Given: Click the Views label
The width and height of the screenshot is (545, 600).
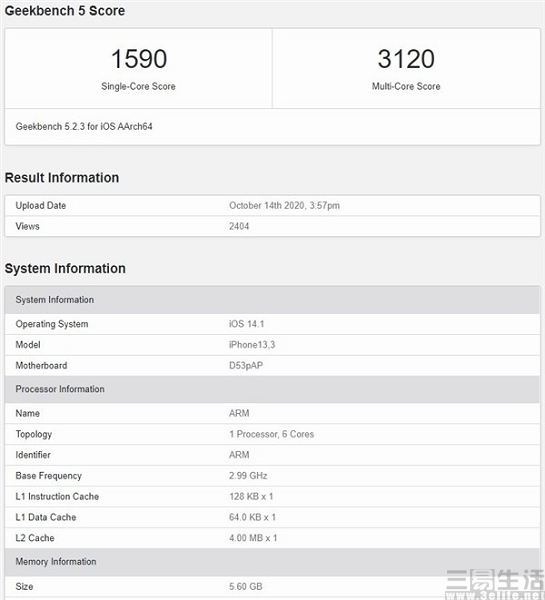Looking at the screenshot, I should [x=27, y=226].
